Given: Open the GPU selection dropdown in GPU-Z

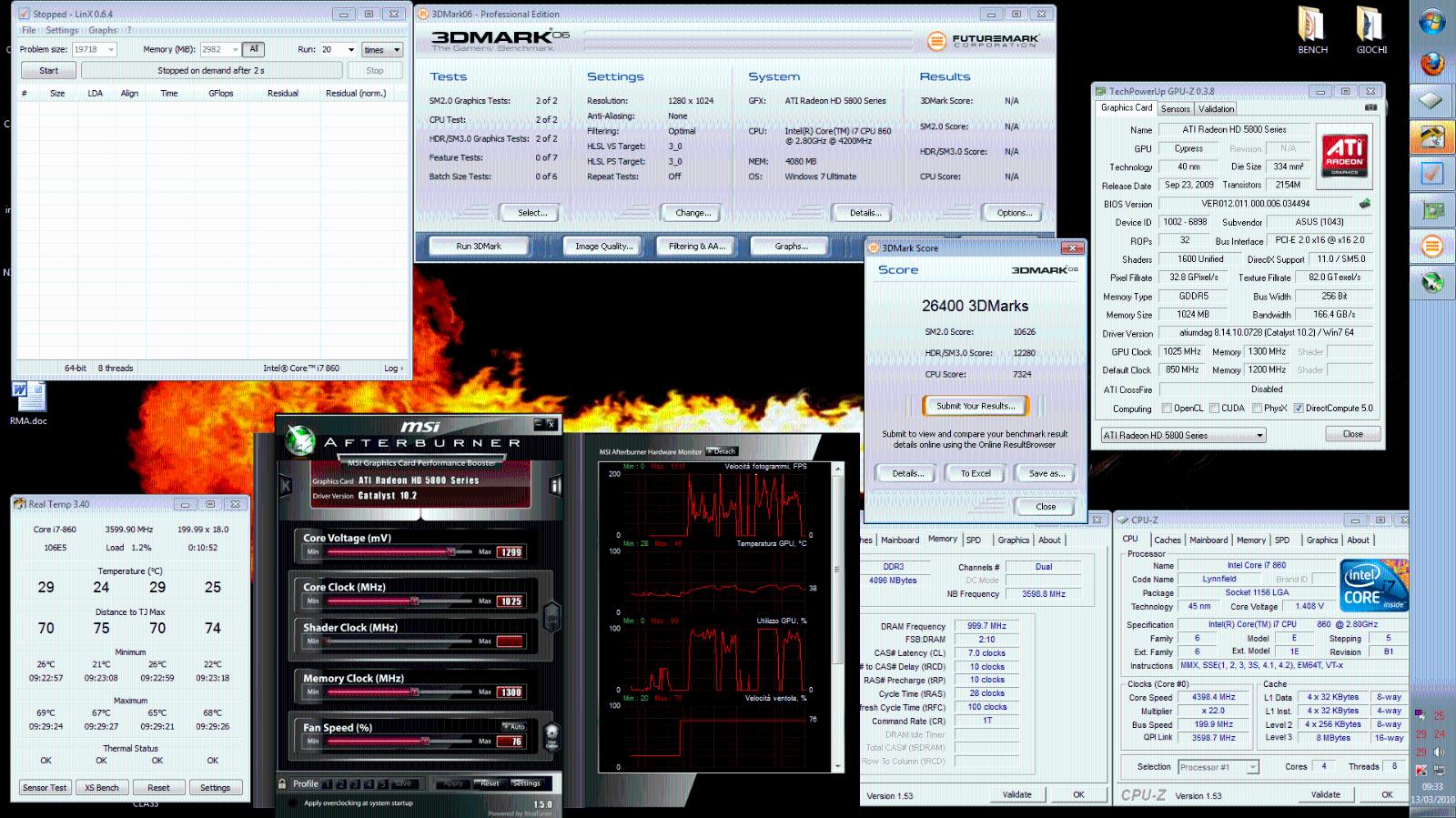Looking at the screenshot, I should tap(1183, 435).
